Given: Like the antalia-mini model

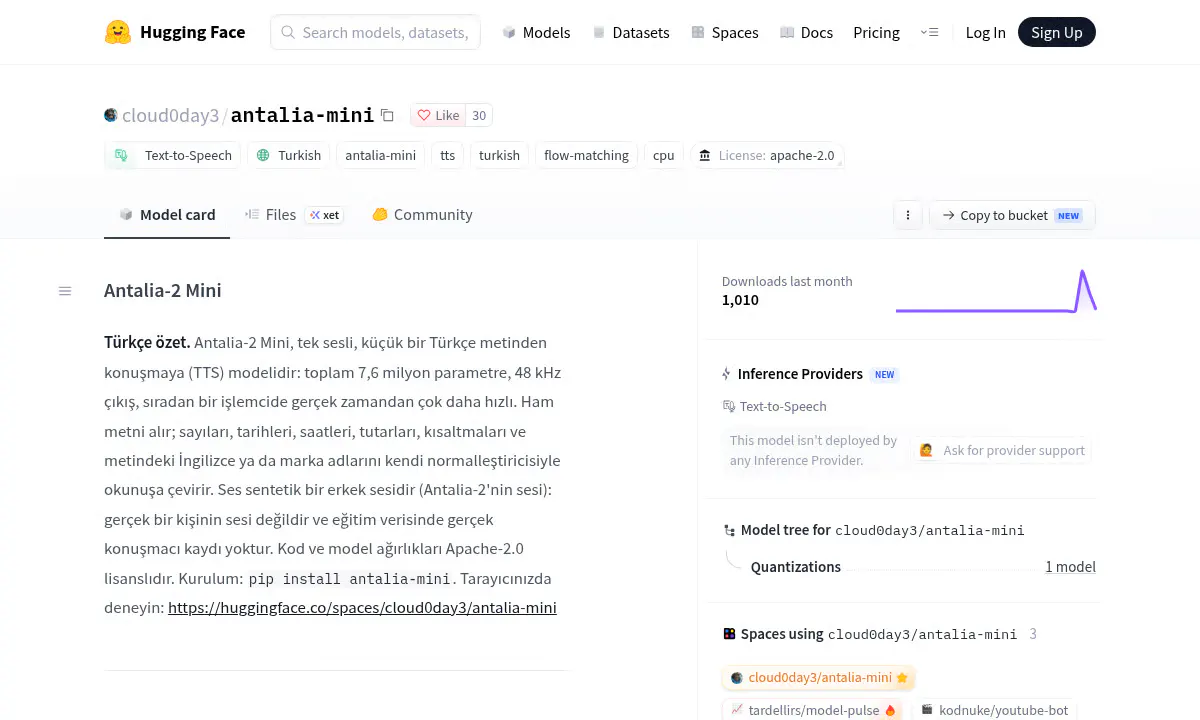Looking at the screenshot, I should click(x=438, y=115).
